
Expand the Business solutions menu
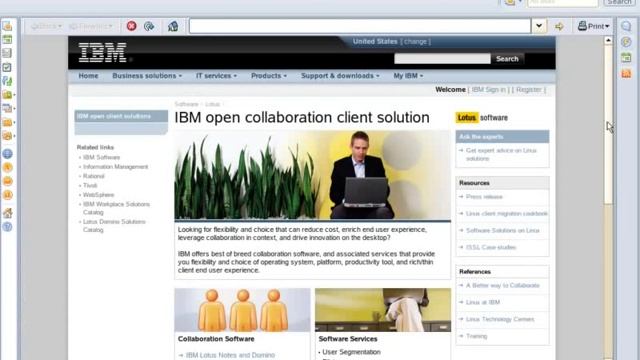[147, 76]
